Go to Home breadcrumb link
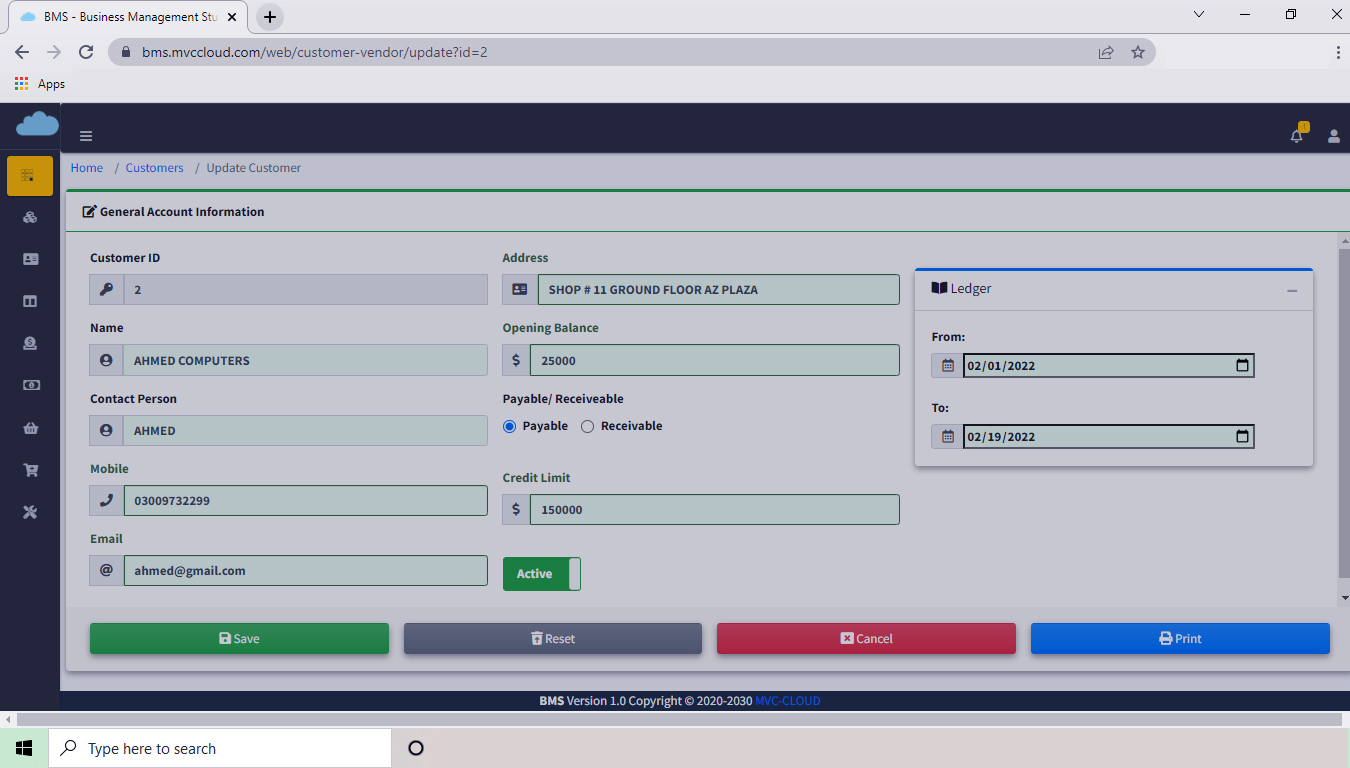The image size is (1350, 768). click(87, 168)
